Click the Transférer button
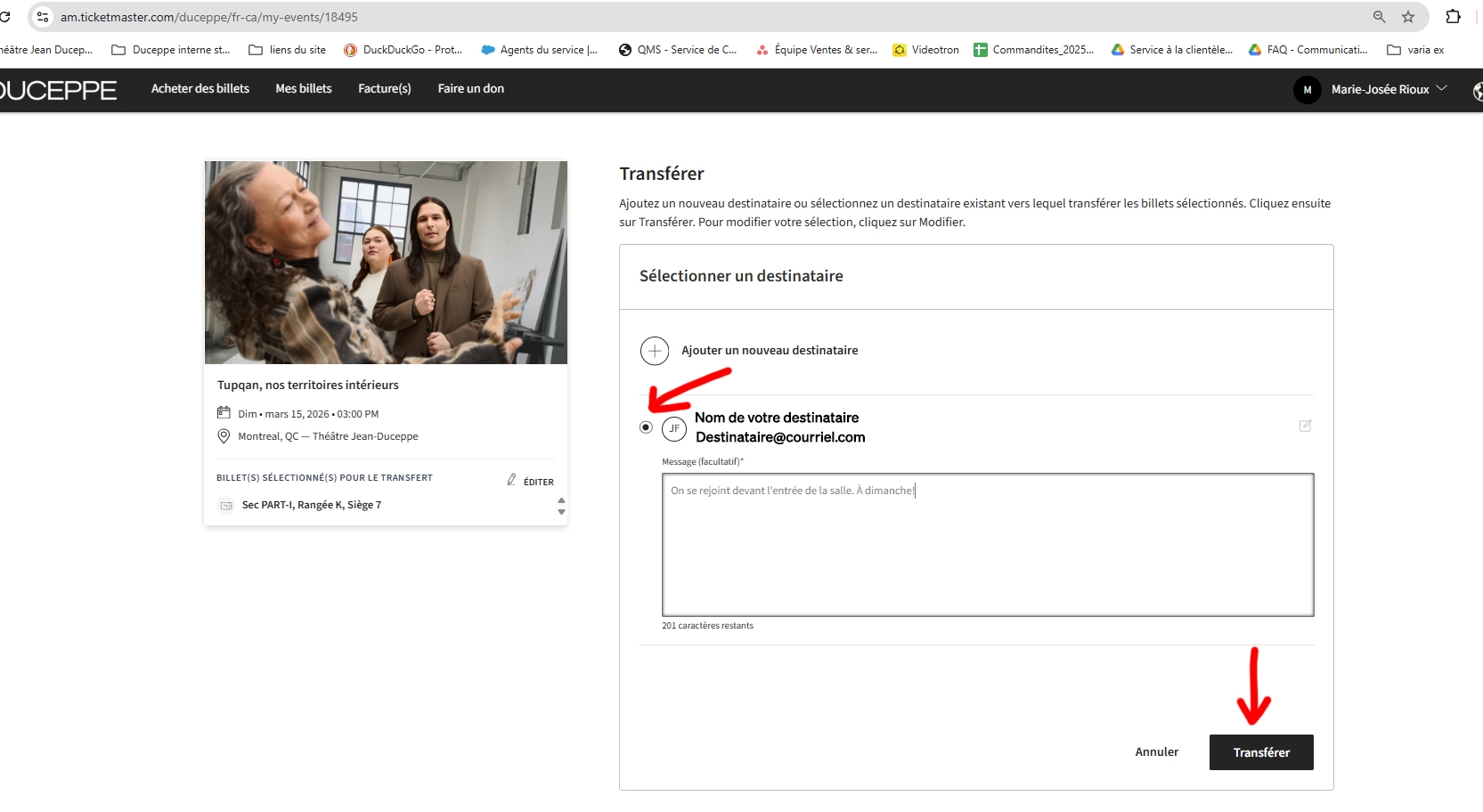 tap(1260, 752)
